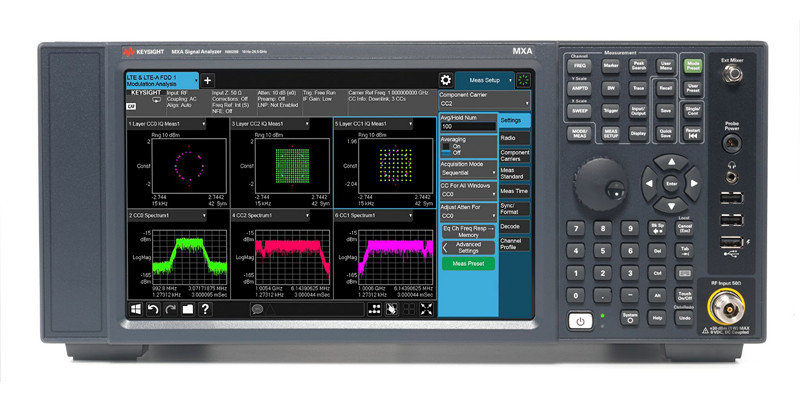
Task: Push the MODE/MEAS hardkey
Action: pyautogui.click(x=579, y=133)
